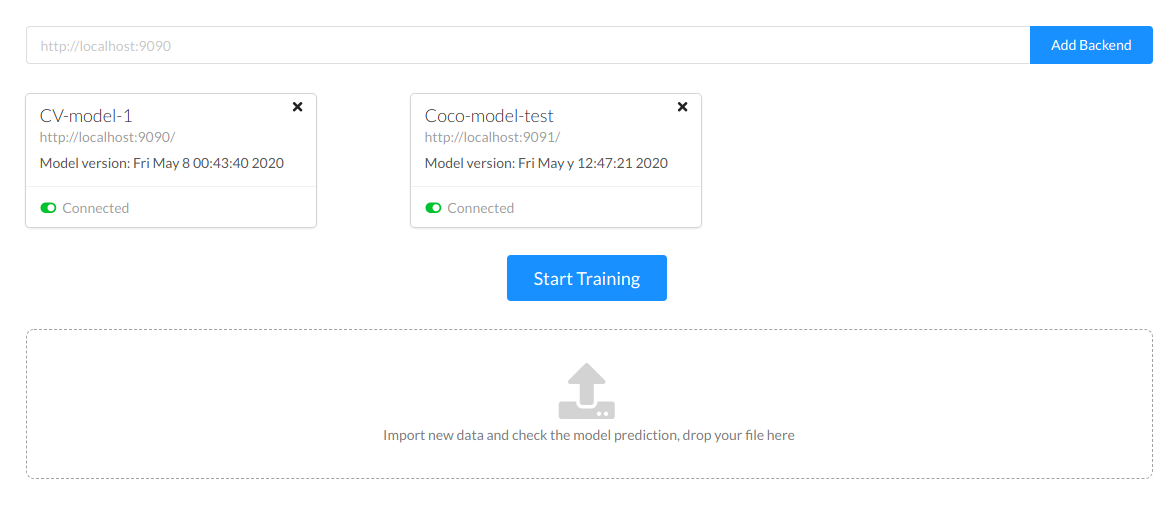
Task: Toggle the green connection switch on CV-model-1
Action: click(48, 208)
